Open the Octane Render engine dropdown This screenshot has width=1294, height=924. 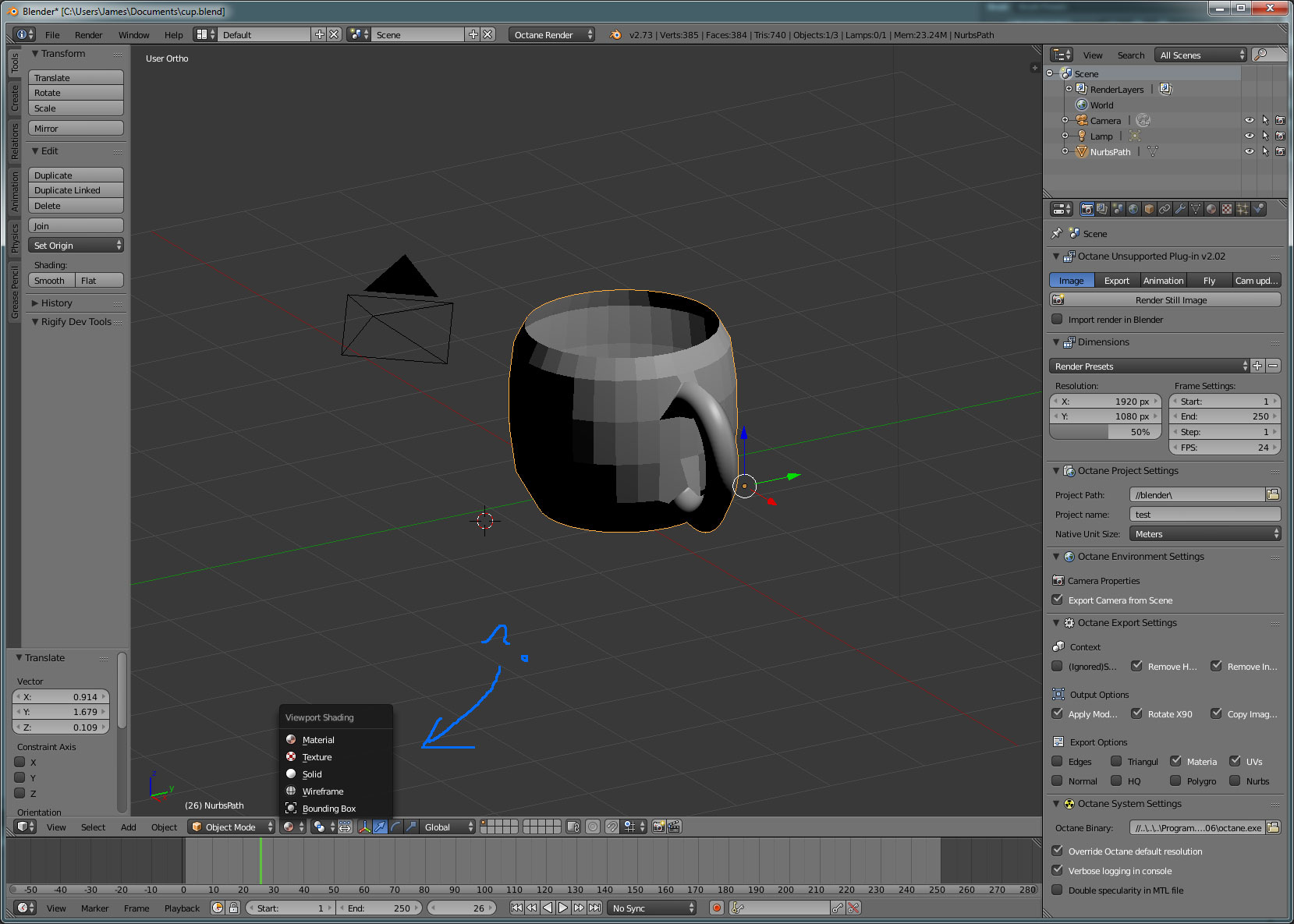click(551, 35)
